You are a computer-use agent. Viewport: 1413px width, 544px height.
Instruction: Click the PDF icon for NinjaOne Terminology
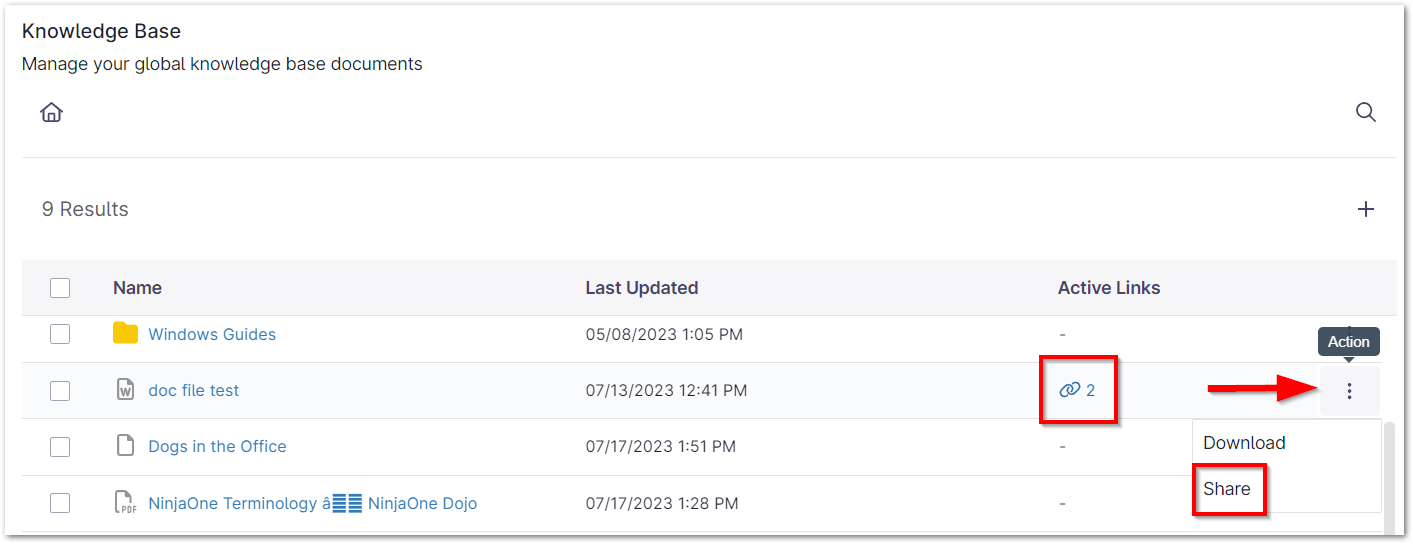tap(125, 503)
